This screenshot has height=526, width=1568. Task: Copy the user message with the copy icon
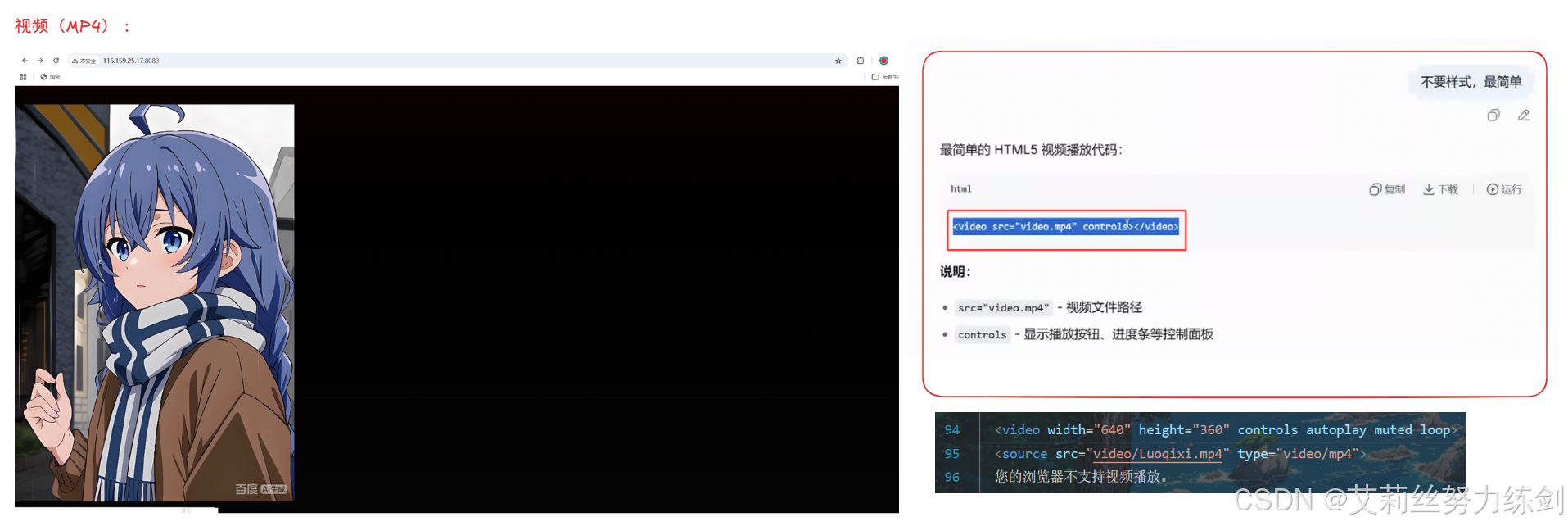[1493, 116]
